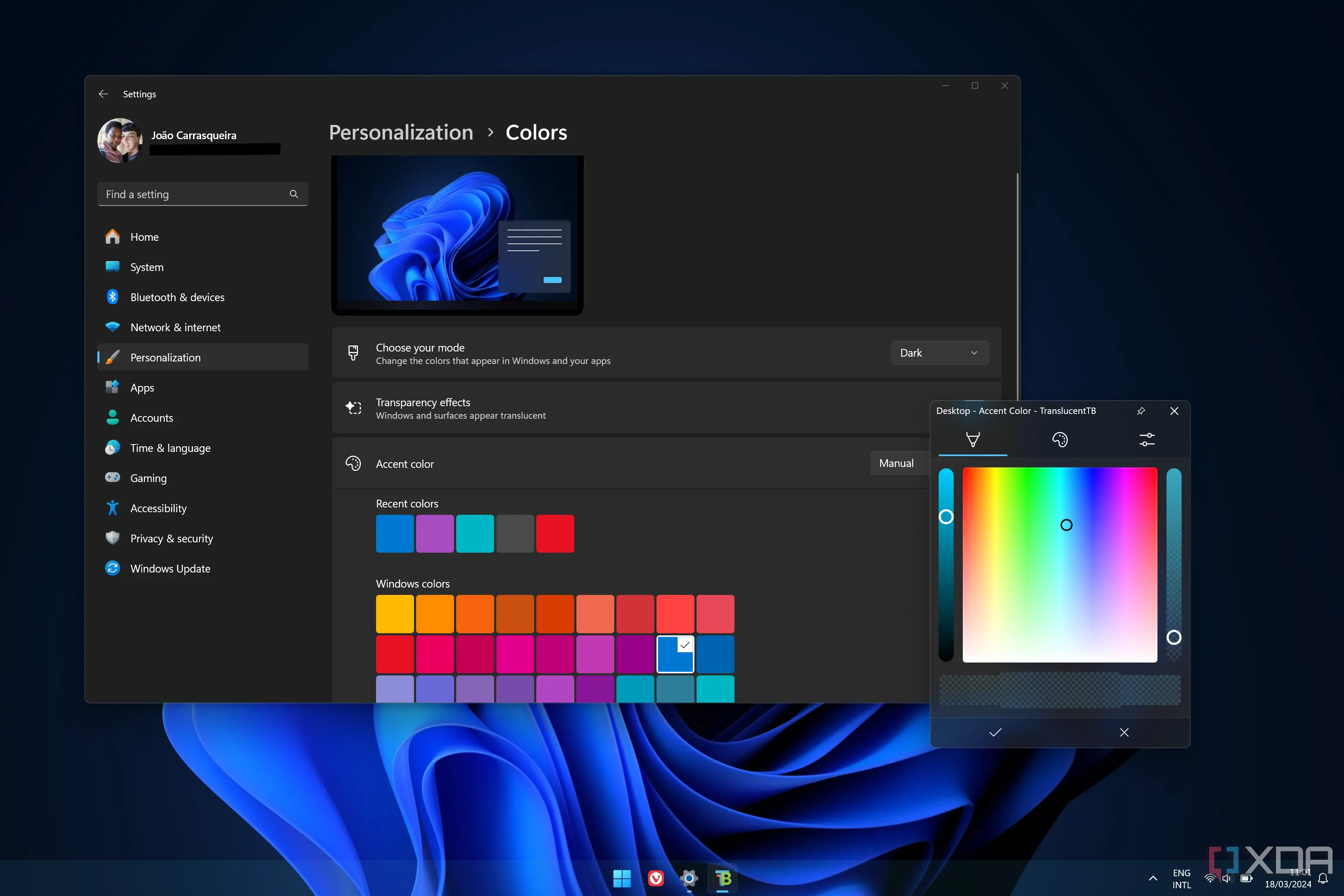
Task: Close the TranslucentTB Accent Color dialog
Action: coord(1174,411)
